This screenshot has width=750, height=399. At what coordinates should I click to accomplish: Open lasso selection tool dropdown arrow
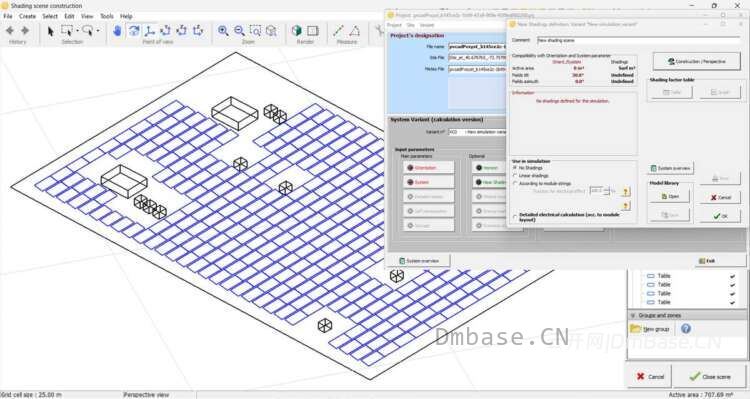click(x=98, y=31)
